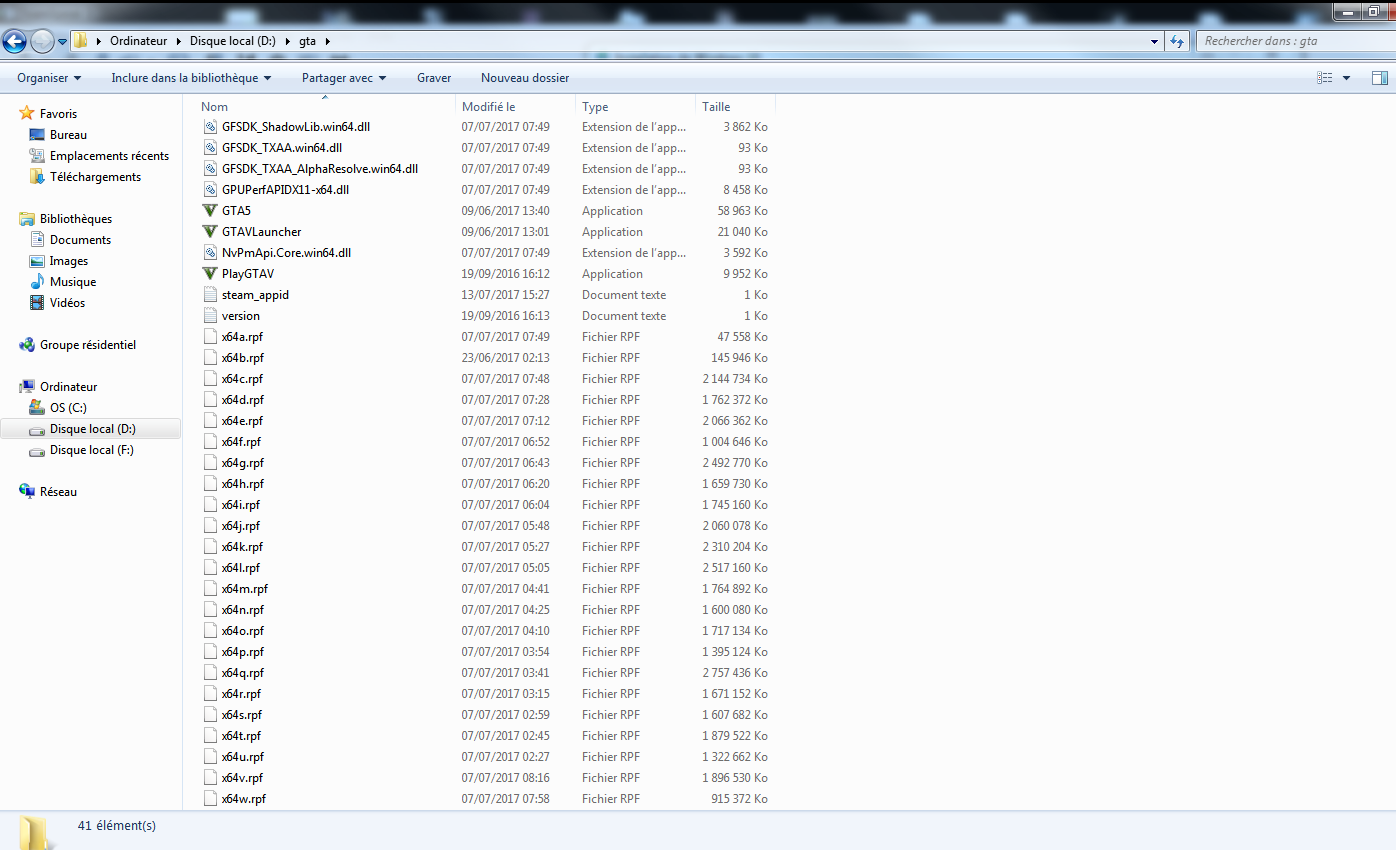Go to Ordinateur in the address bar
1396x850 pixels.
pos(139,41)
